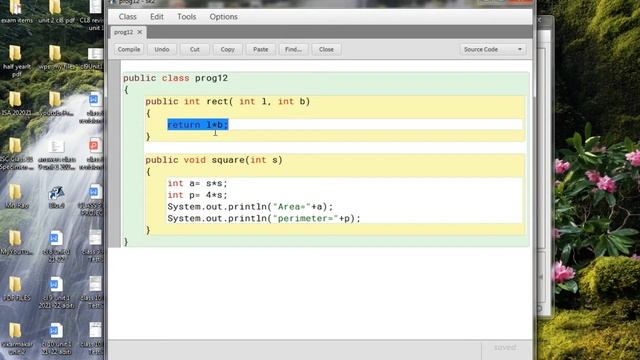Screen dimensions: 640x360
Task: Click the 'public class prog12' line
Action: tap(176, 78)
